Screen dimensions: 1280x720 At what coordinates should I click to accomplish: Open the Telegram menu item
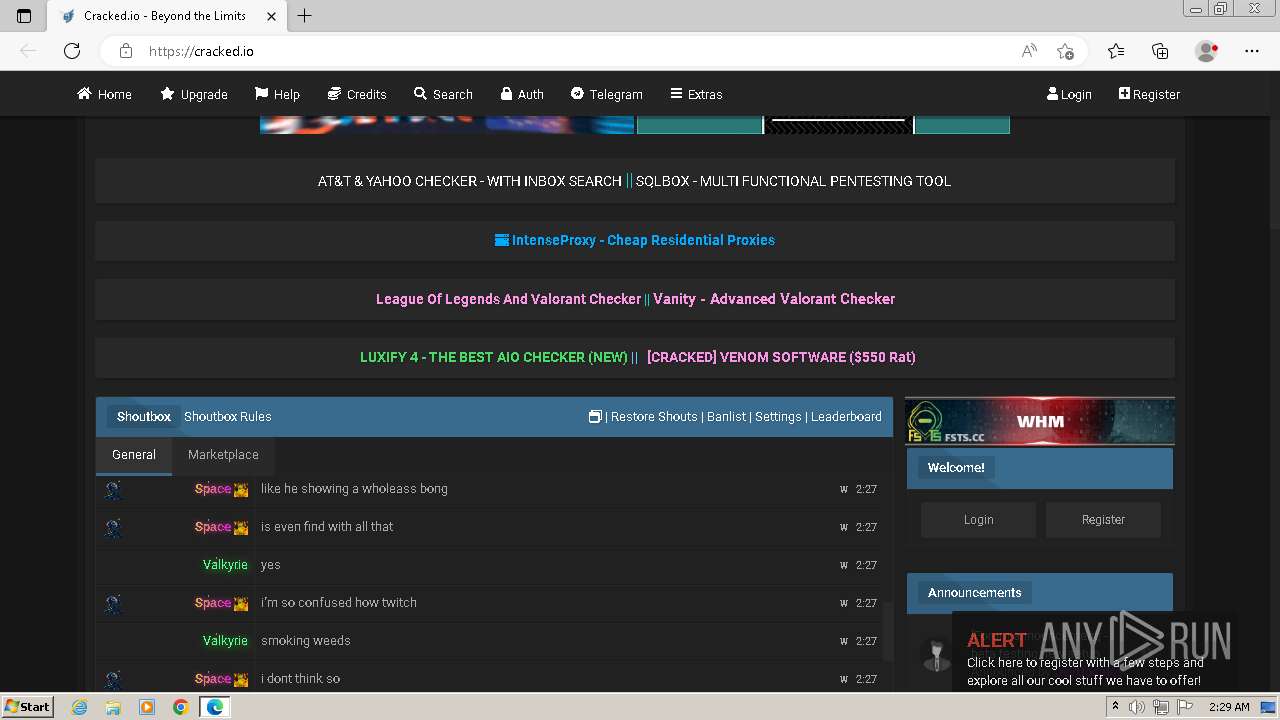pos(607,94)
